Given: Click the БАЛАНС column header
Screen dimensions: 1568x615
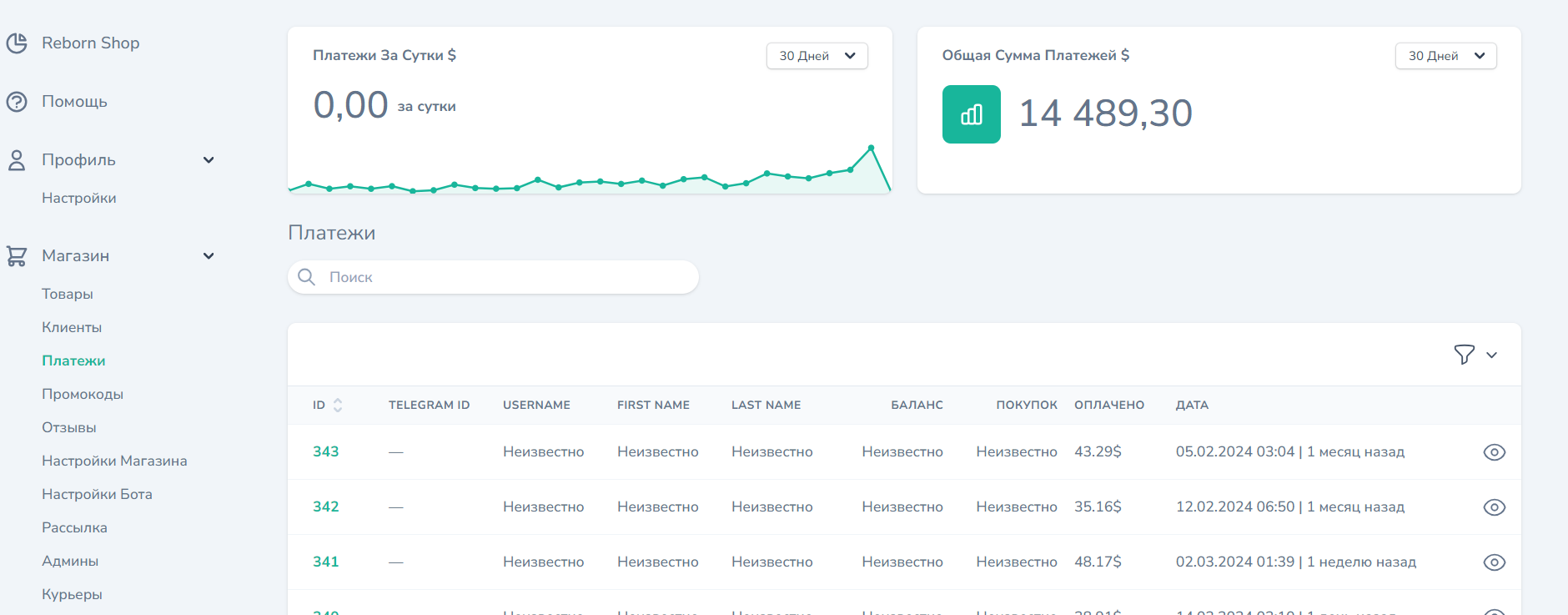Looking at the screenshot, I should click(x=917, y=405).
